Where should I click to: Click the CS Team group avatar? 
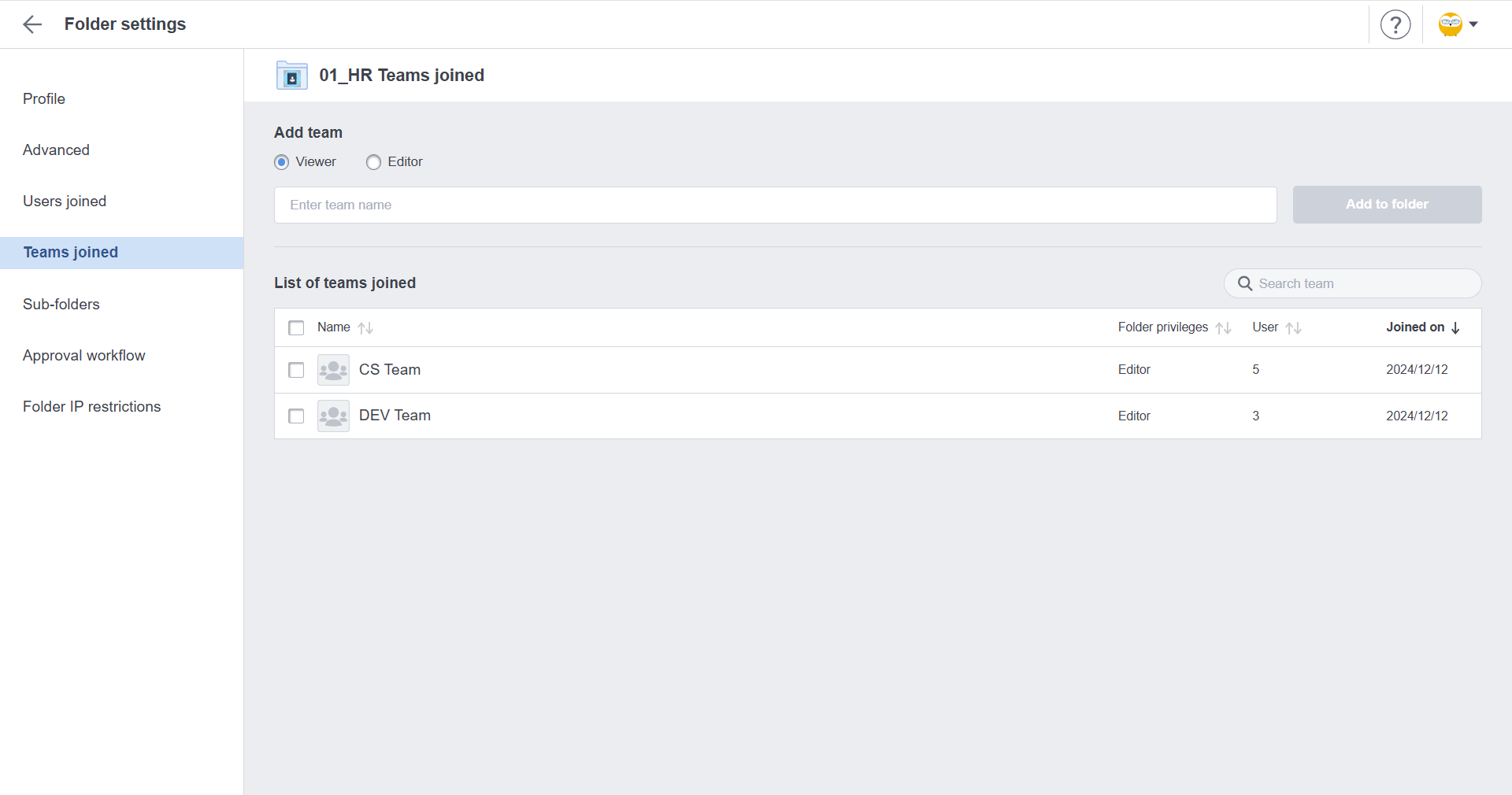point(333,370)
